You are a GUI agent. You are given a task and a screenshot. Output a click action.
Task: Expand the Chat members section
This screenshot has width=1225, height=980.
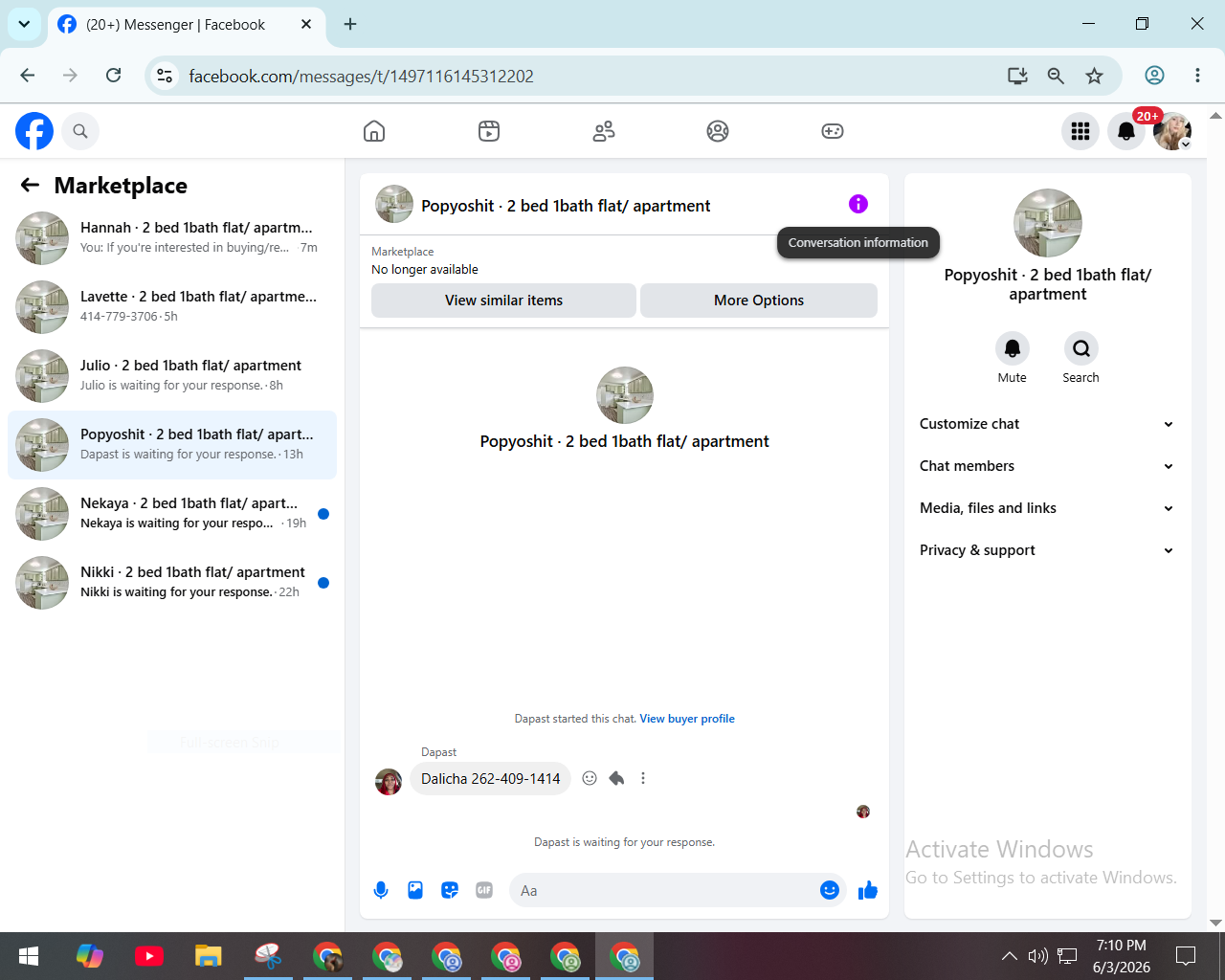1047,466
